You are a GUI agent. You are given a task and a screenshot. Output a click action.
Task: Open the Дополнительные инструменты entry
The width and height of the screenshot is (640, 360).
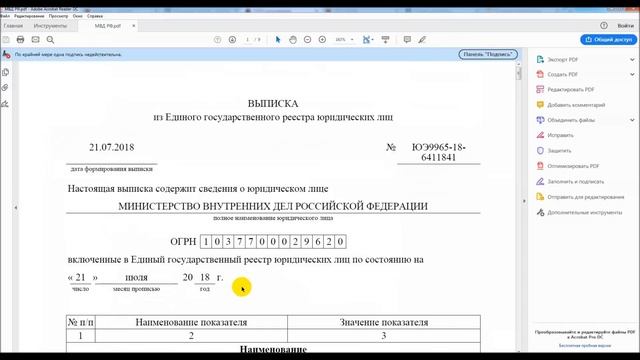[584, 213]
